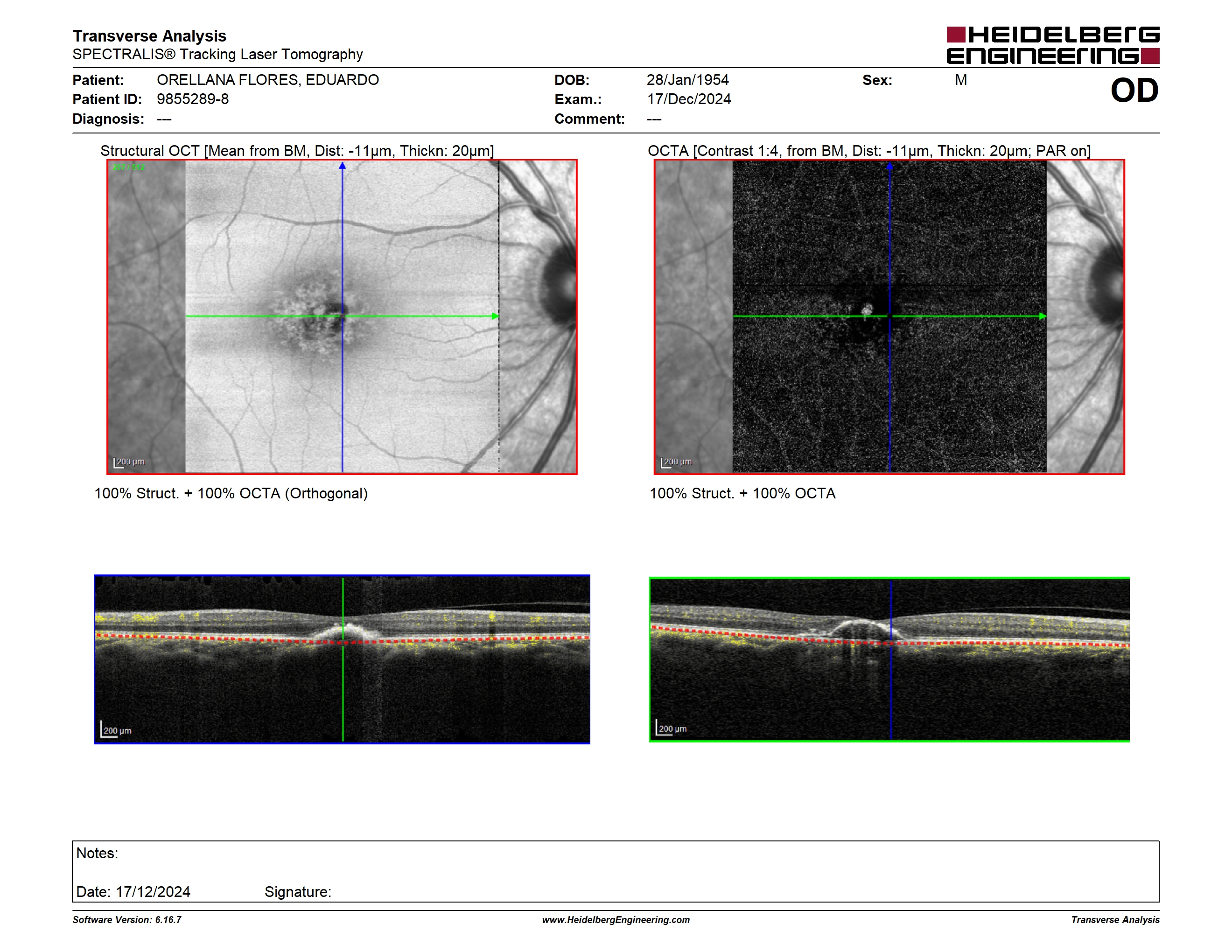Open the OCTA en-face image
Screen dimensions: 1232x952
(x=889, y=317)
